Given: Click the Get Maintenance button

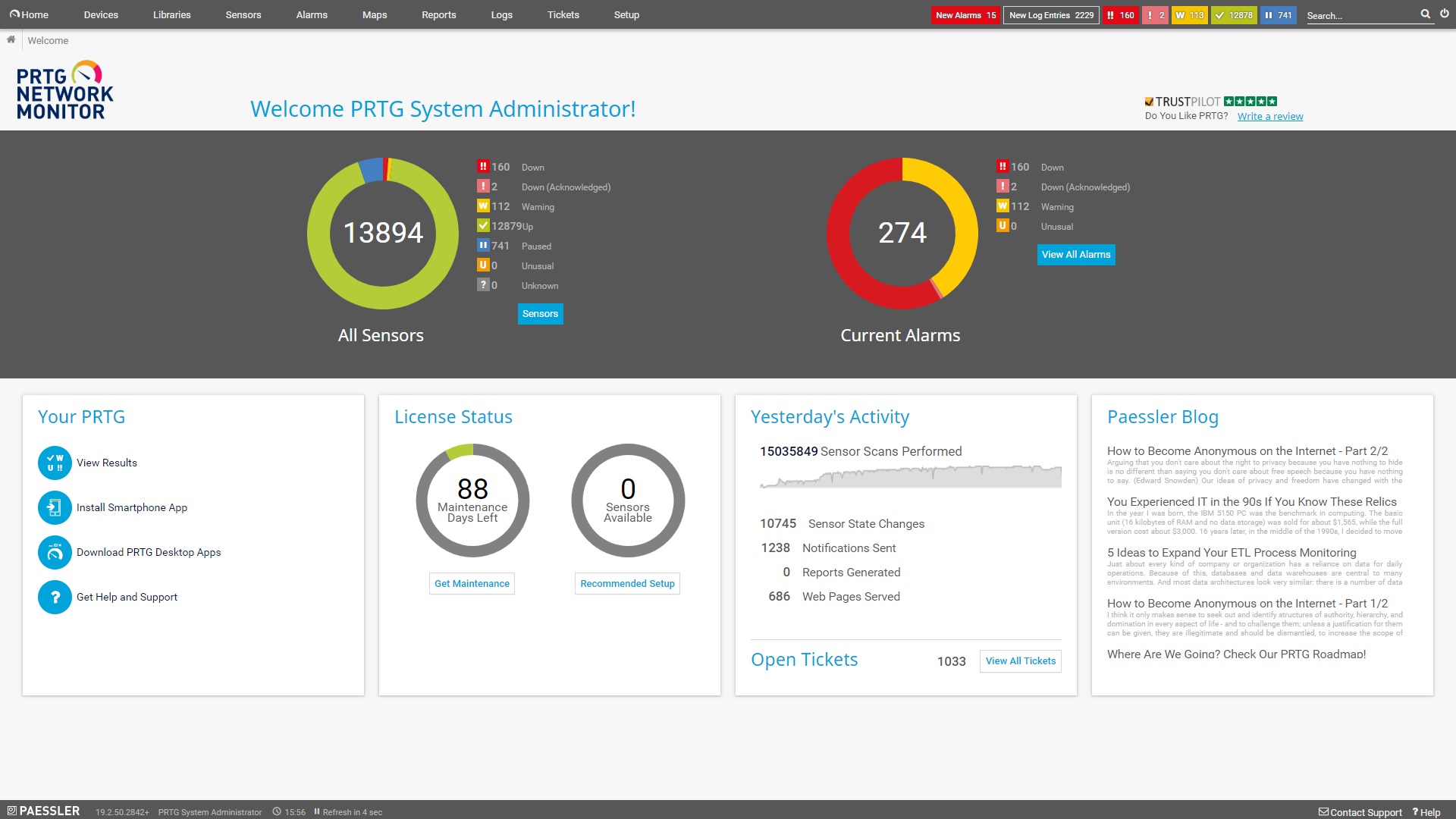Looking at the screenshot, I should (472, 584).
